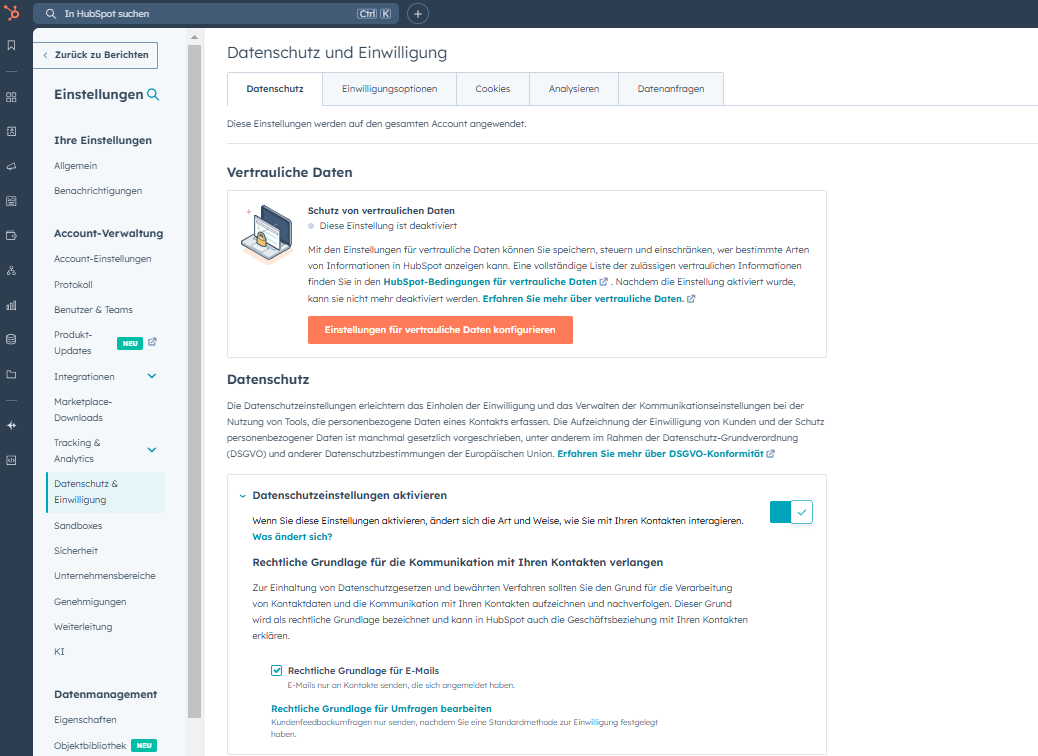
Task: Collapse the Datenschutzeinstellungen aktivieren section
Action: 242,496
